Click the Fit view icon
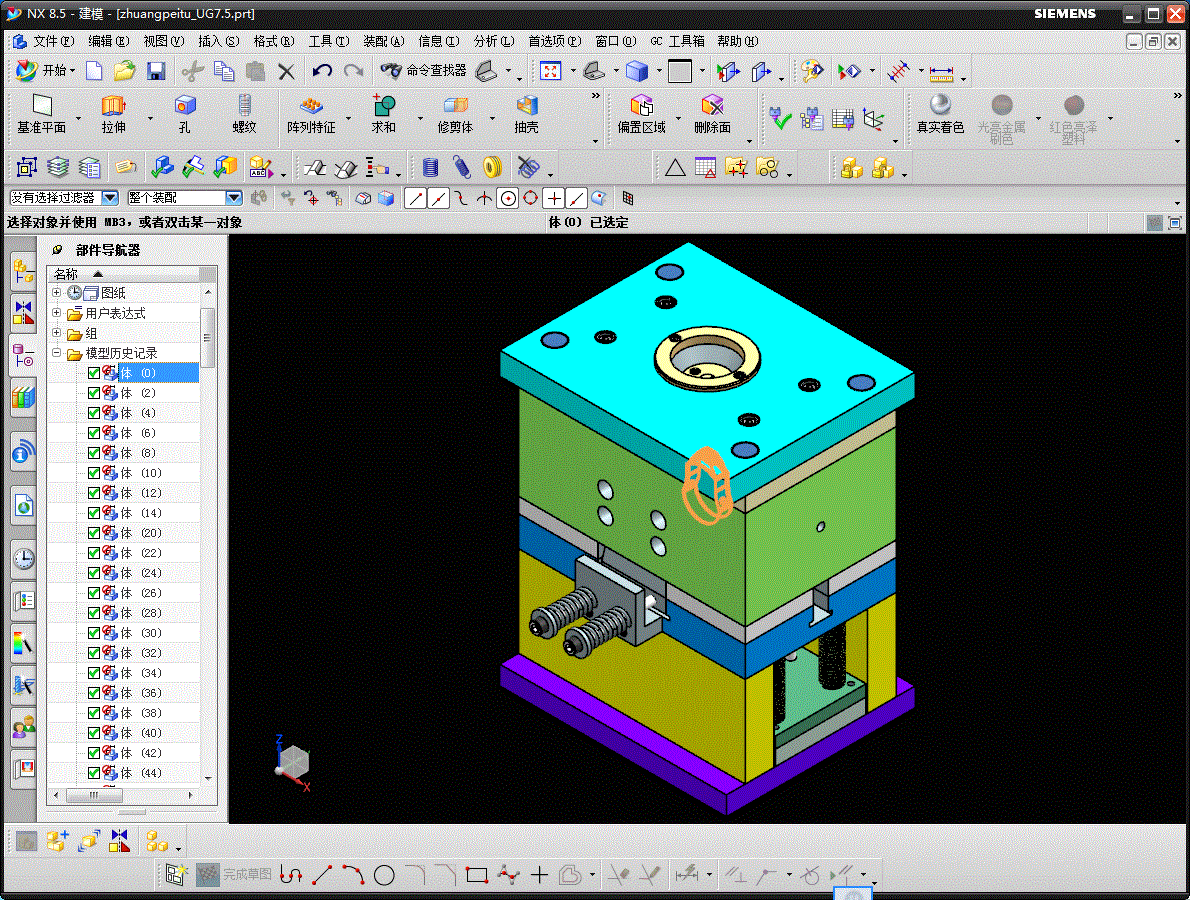 550,71
